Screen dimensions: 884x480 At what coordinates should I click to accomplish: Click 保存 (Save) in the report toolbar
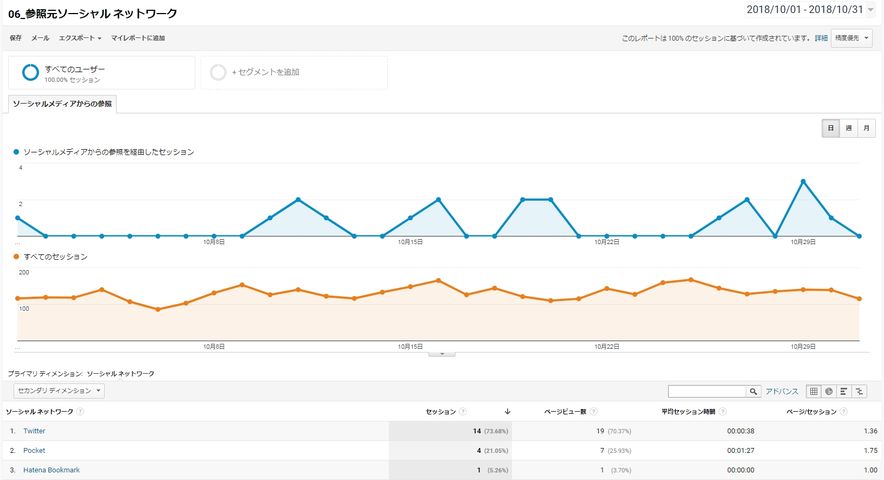click(15, 38)
